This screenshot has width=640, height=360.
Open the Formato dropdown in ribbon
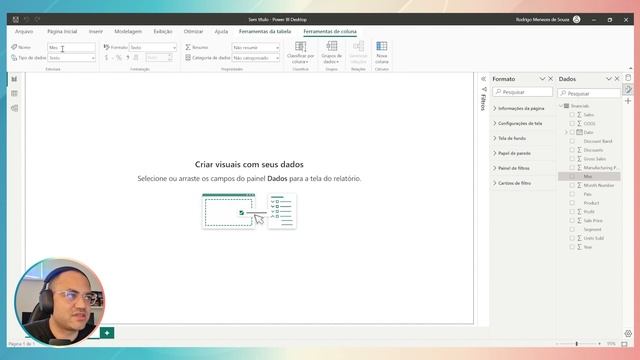(153, 47)
